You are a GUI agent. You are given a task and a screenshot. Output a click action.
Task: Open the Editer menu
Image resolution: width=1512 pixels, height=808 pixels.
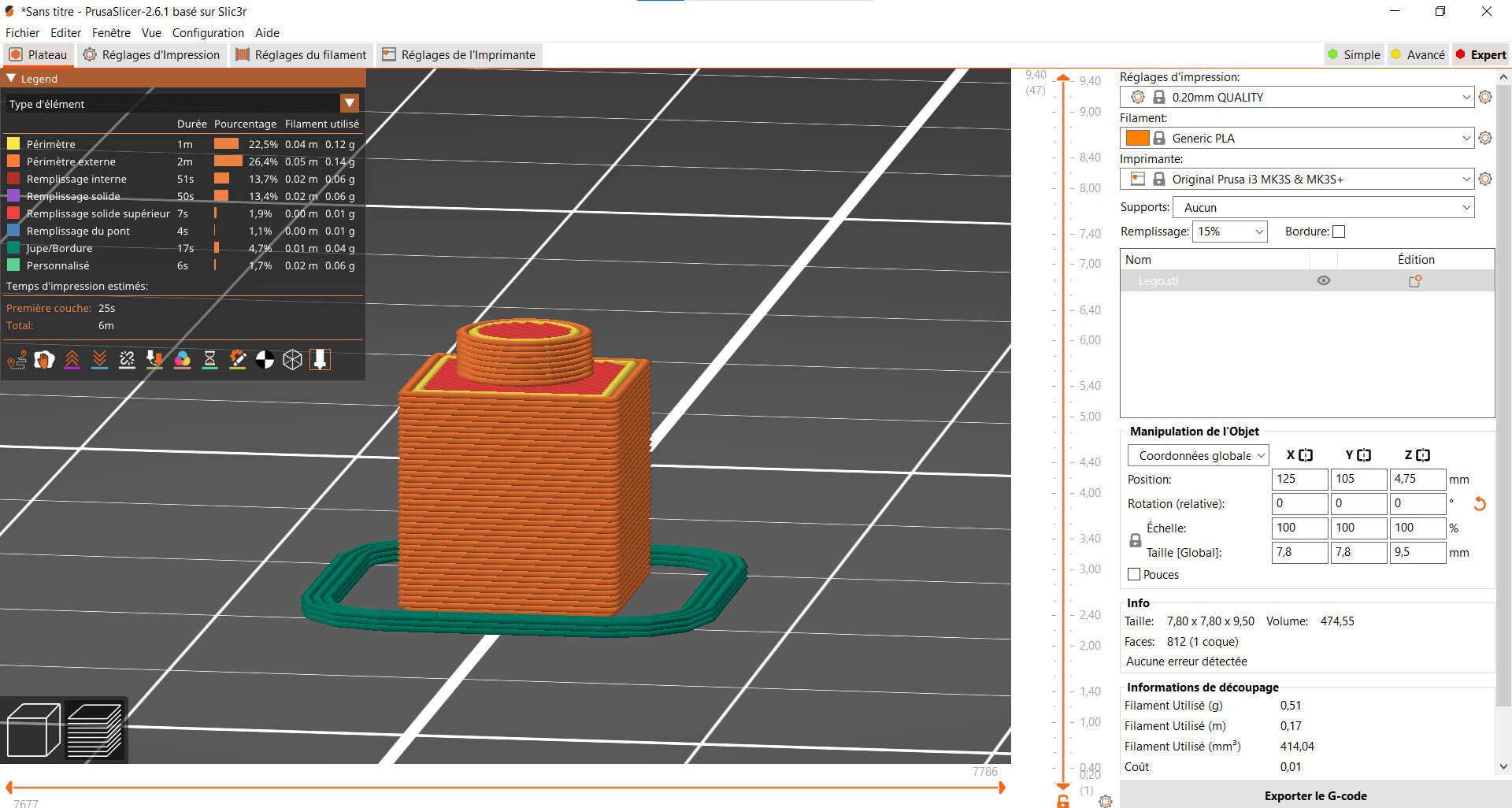(x=65, y=32)
